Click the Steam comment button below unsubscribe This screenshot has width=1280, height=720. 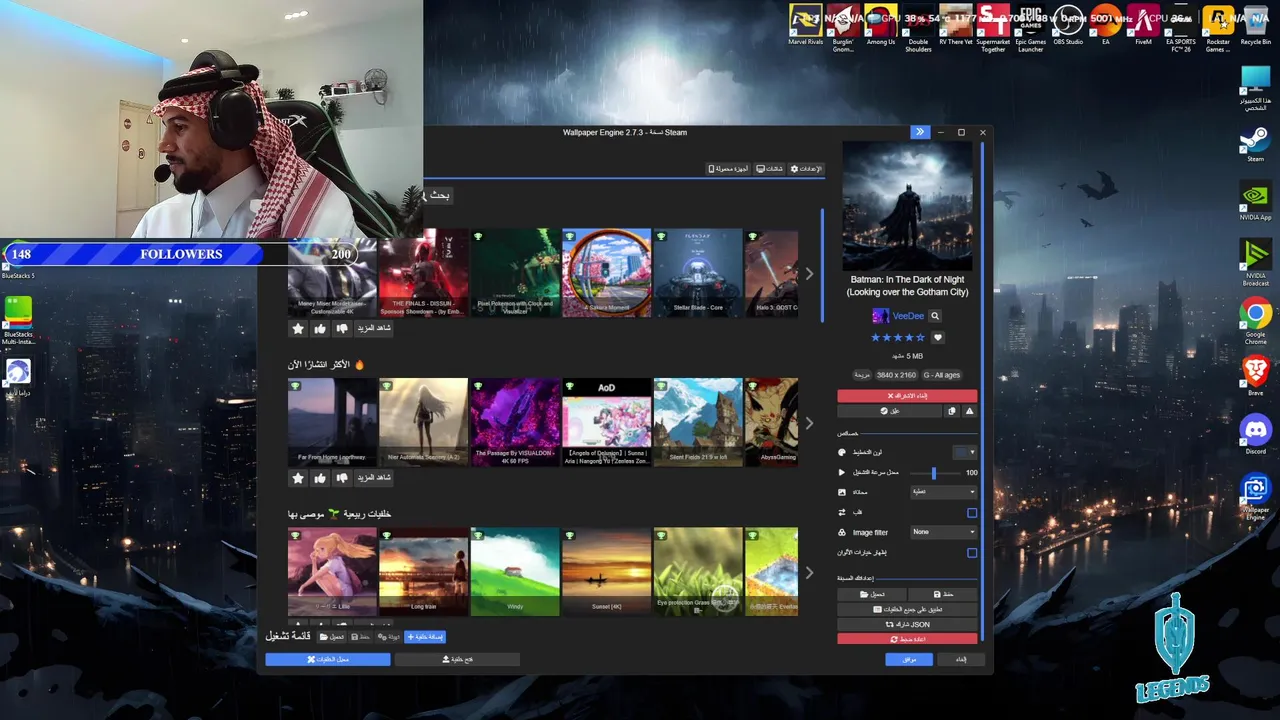[x=890, y=411]
